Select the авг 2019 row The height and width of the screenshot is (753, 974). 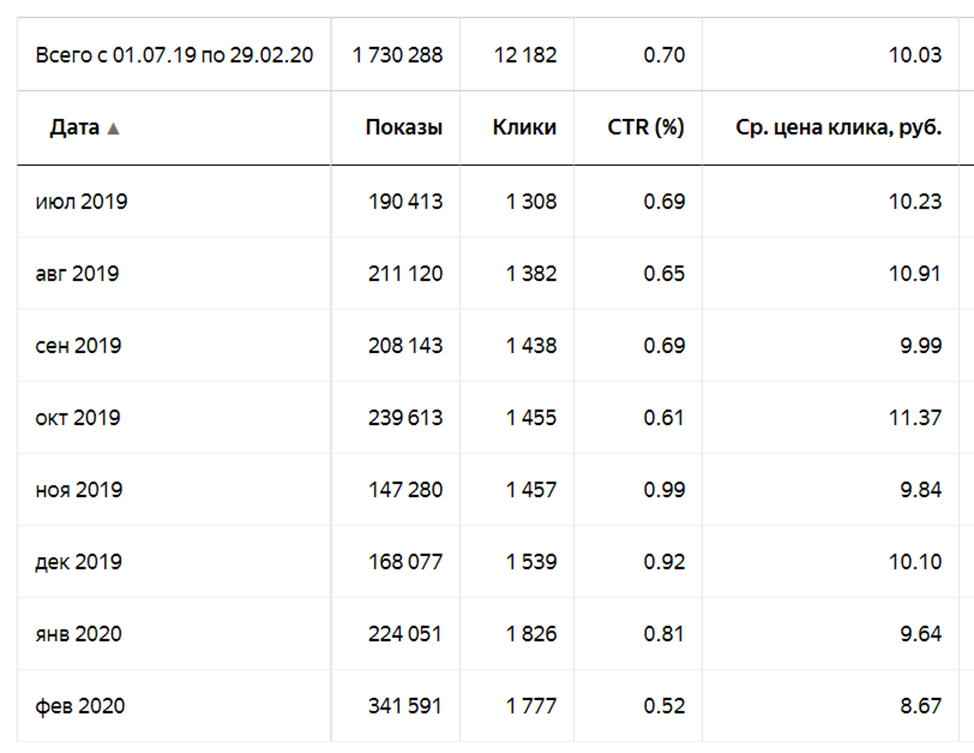tap(77, 274)
